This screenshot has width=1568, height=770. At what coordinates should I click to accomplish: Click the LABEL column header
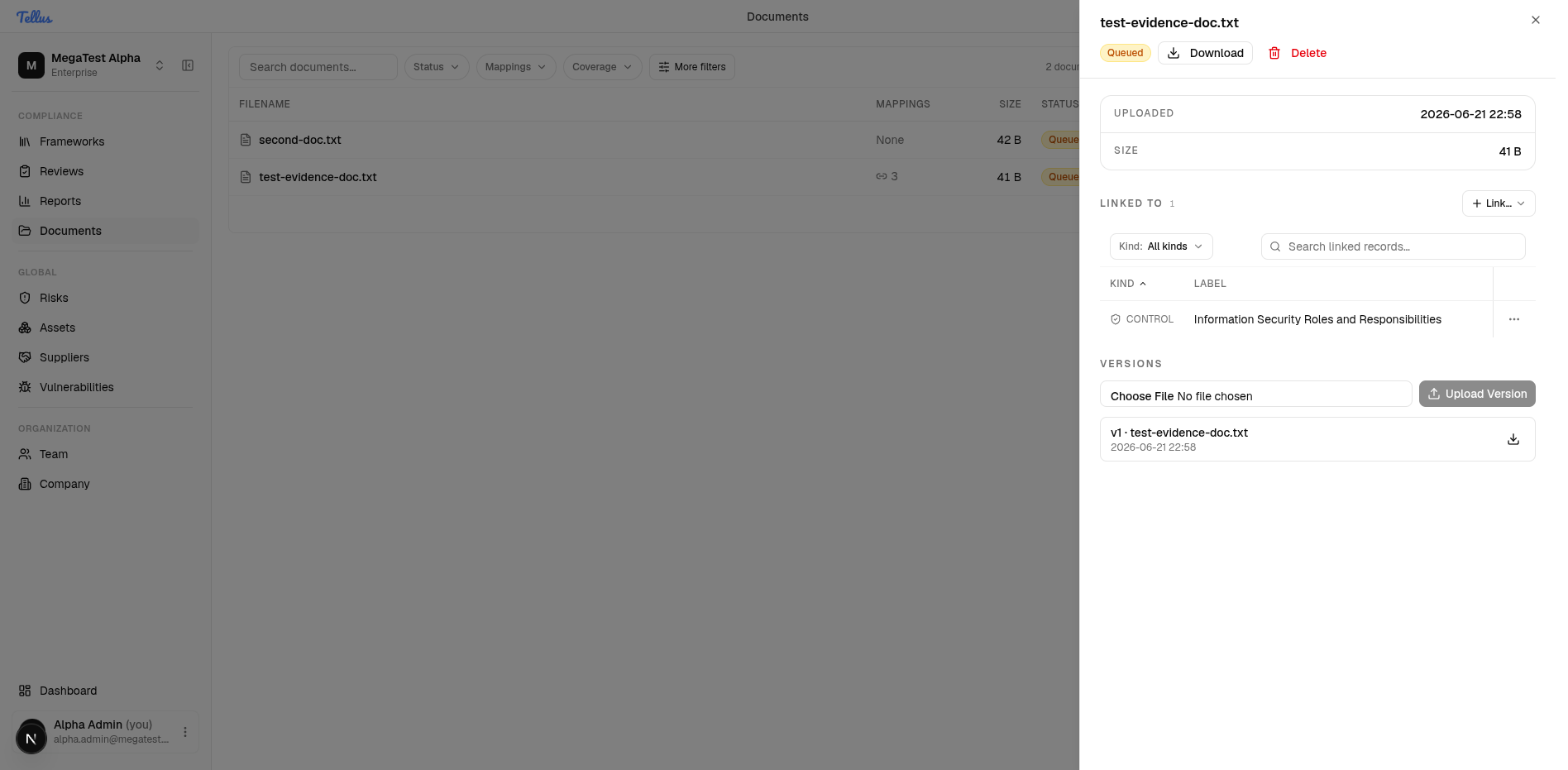click(1210, 284)
